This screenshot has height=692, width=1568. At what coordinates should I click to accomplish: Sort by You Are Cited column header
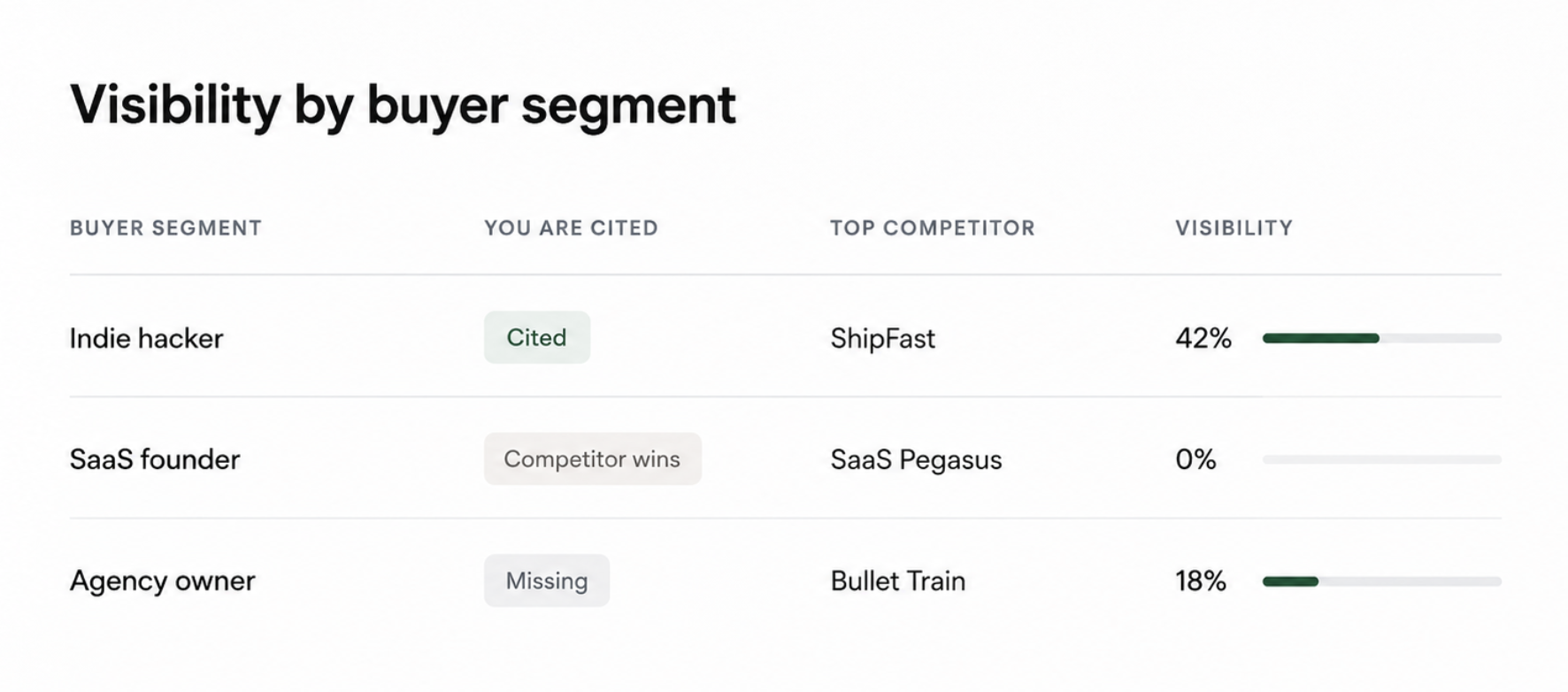572,228
